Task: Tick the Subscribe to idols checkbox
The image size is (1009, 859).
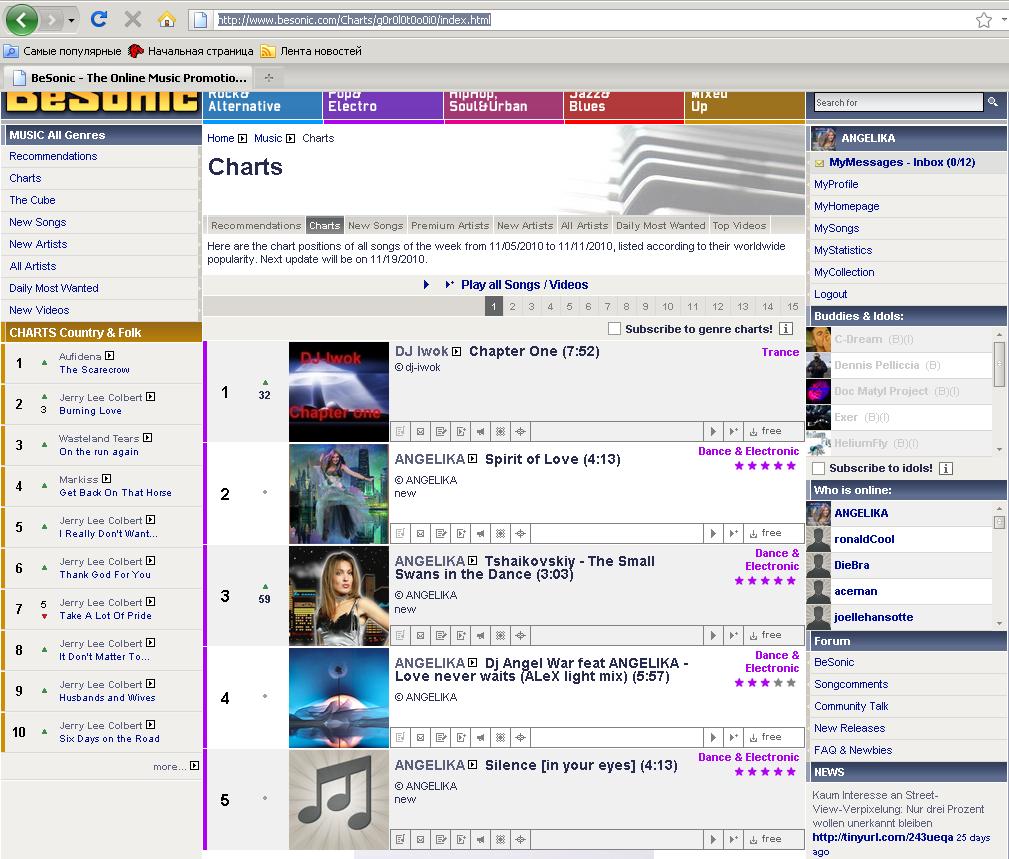Action: click(819, 468)
